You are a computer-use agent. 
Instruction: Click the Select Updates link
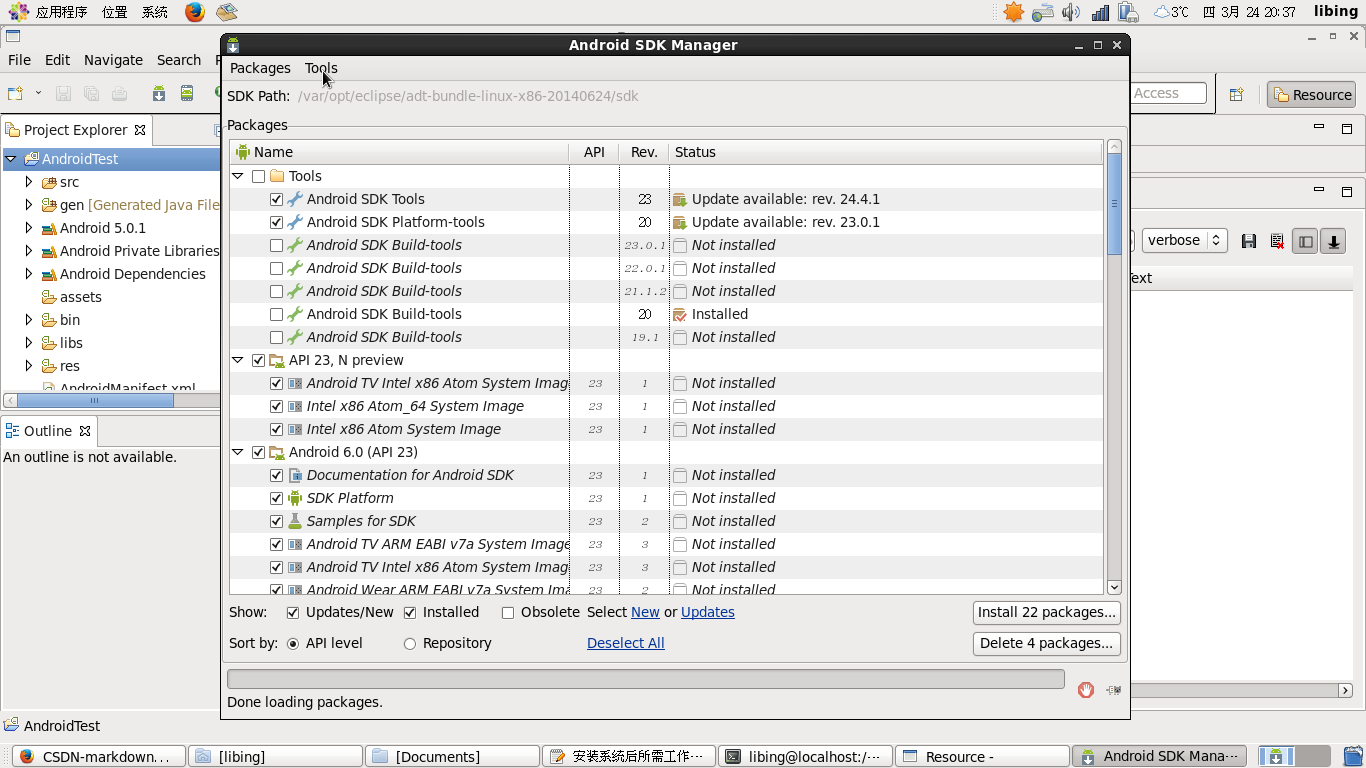coord(708,612)
